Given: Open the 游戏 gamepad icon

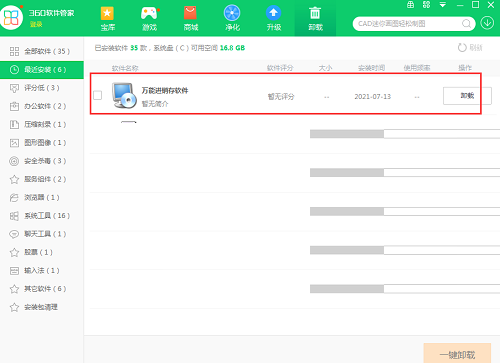Looking at the screenshot, I should coord(149,14).
